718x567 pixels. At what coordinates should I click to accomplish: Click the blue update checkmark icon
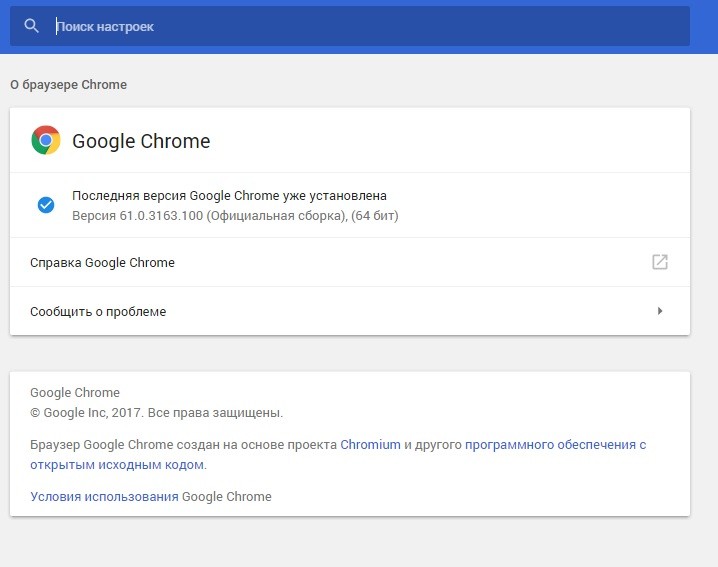point(46,205)
